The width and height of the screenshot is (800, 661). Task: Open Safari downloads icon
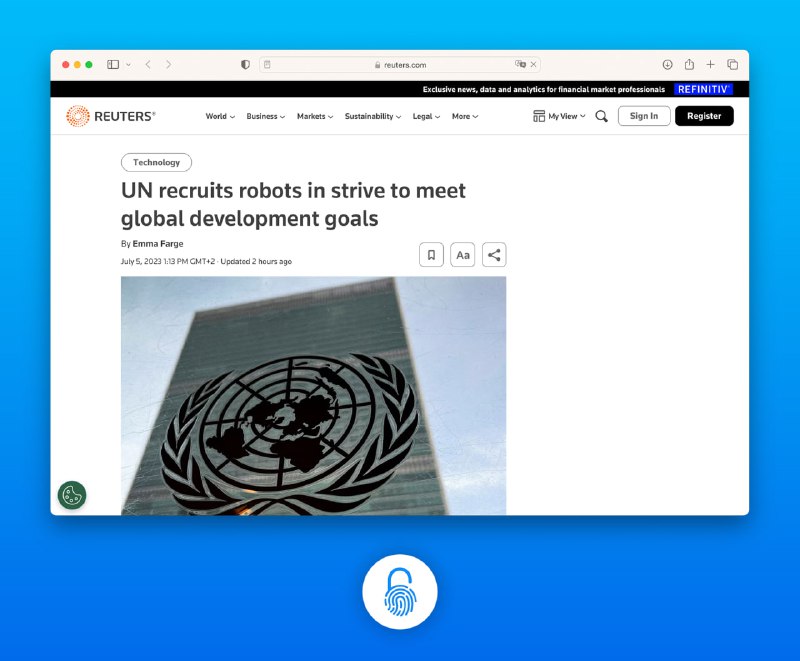point(667,65)
